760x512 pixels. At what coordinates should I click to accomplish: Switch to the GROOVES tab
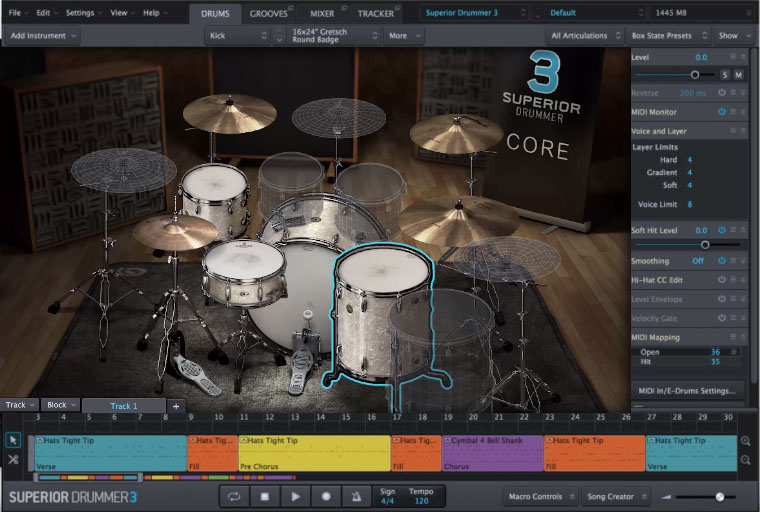[269, 14]
